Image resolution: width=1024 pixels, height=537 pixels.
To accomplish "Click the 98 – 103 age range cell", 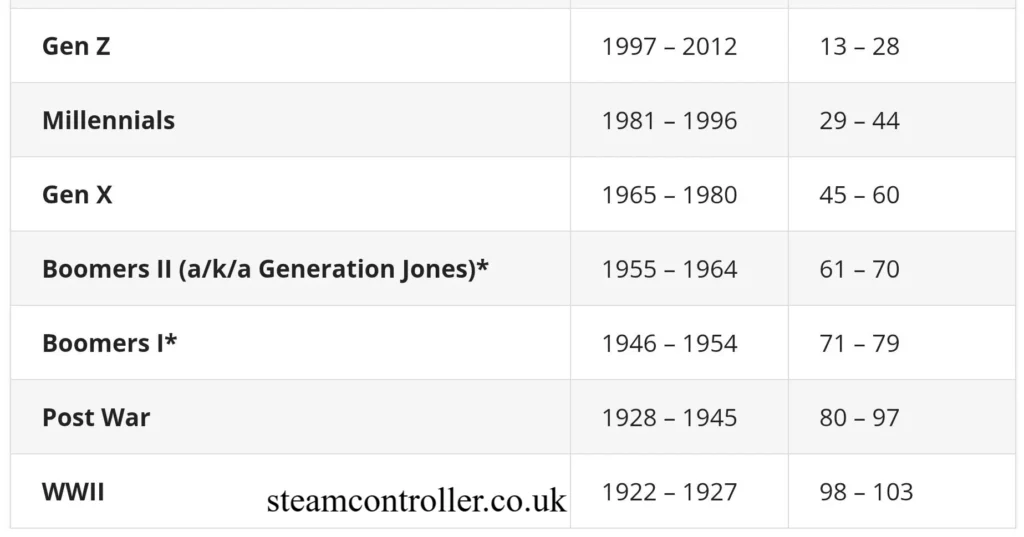I will (x=866, y=492).
